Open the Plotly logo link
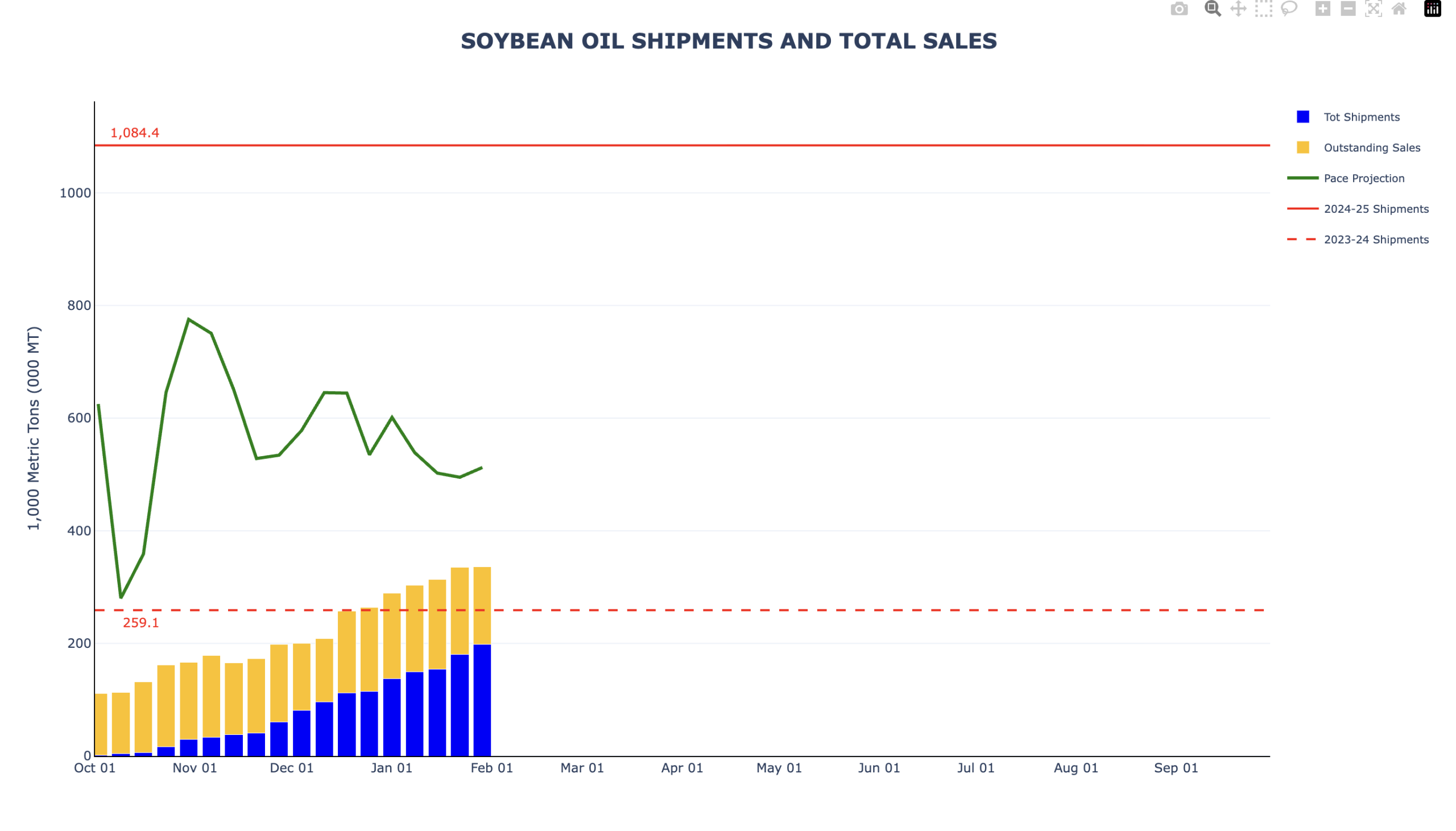The height and width of the screenshot is (831, 1456). point(1432,9)
